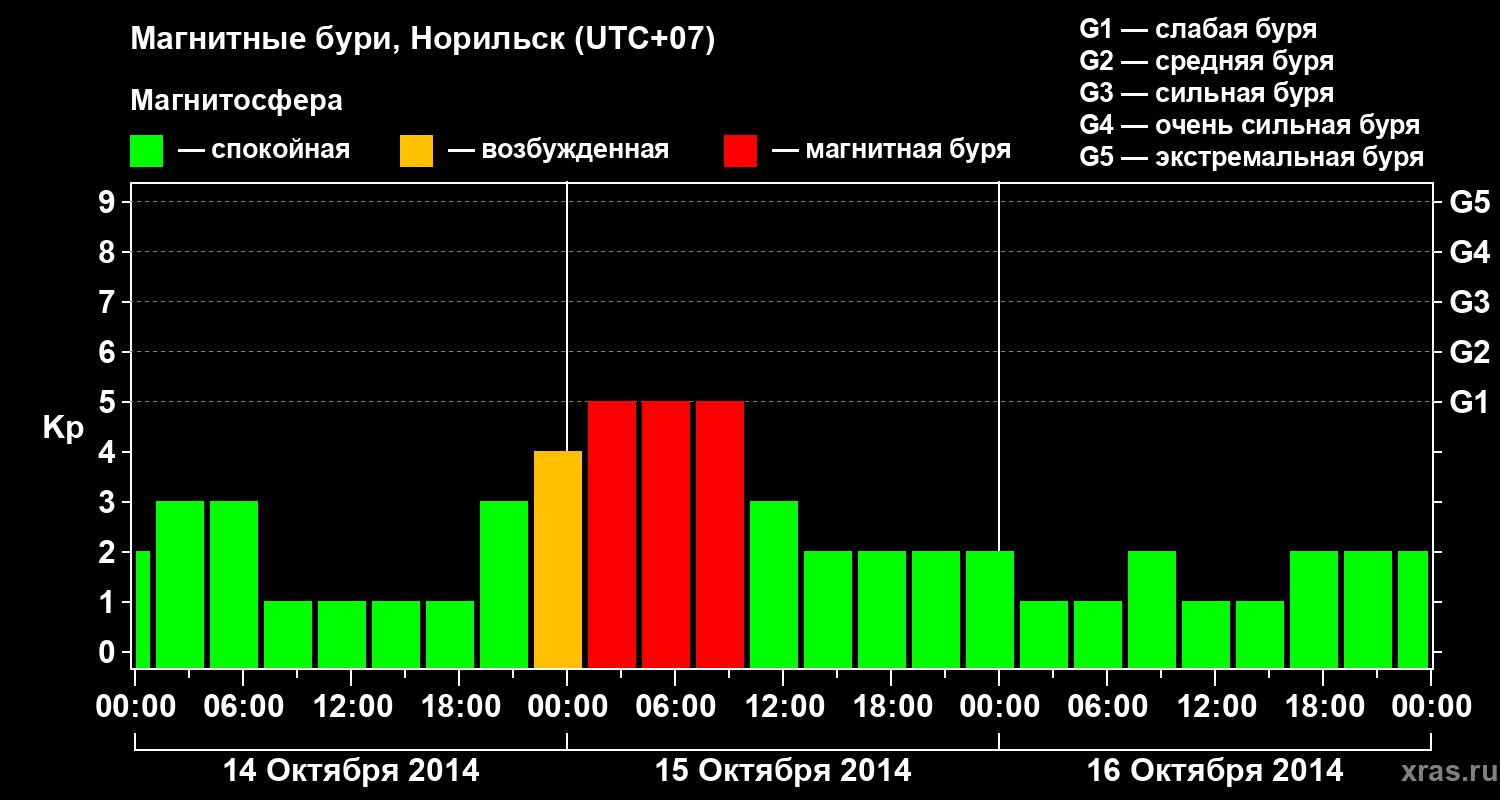The height and width of the screenshot is (800, 1500).
Task: Click the '14 Октября 2014' date label
Action: (351, 771)
